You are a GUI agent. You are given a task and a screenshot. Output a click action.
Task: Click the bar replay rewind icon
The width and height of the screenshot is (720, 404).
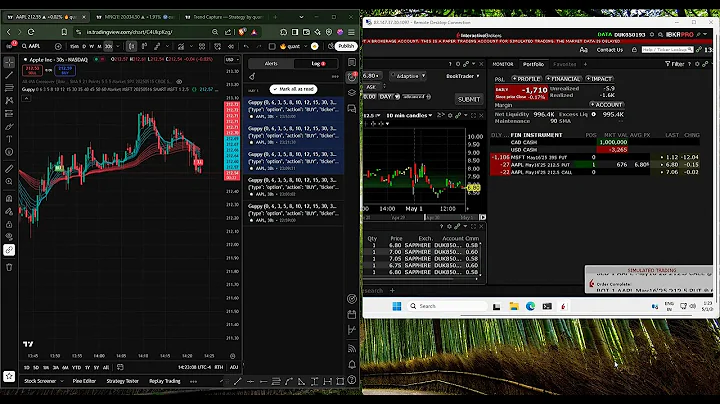coord(231,46)
